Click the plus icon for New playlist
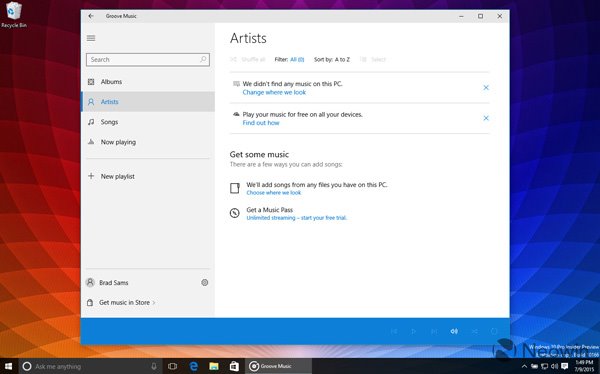This screenshot has height=374, width=600. pyautogui.click(x=91, y=176)
